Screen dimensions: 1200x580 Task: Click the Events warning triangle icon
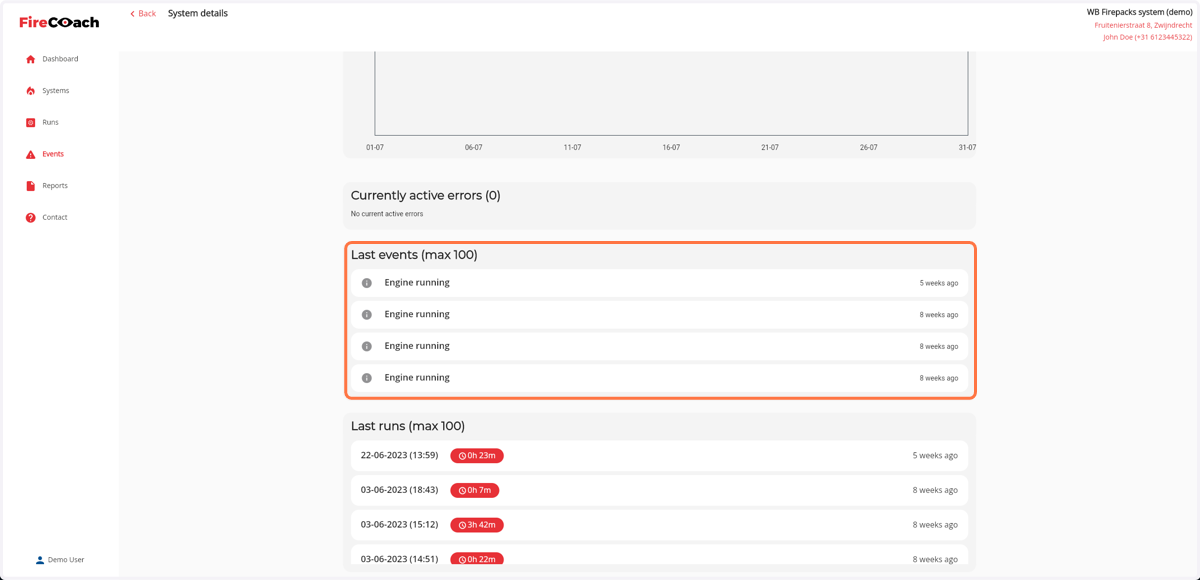[30, 154]
